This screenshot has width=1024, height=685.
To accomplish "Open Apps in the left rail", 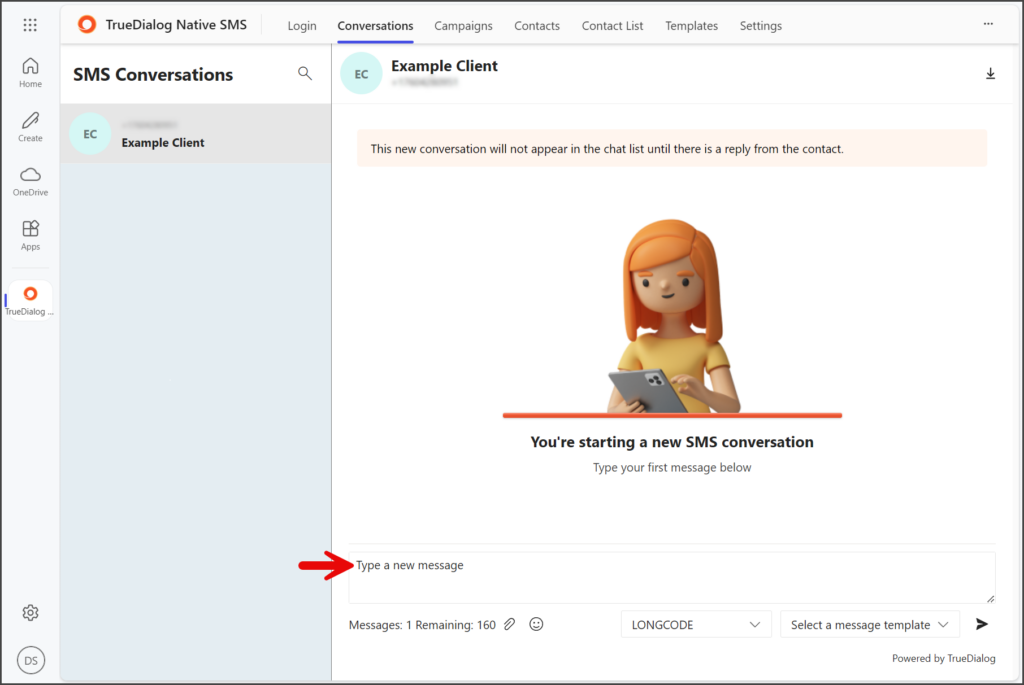I will tap(30, 235).
